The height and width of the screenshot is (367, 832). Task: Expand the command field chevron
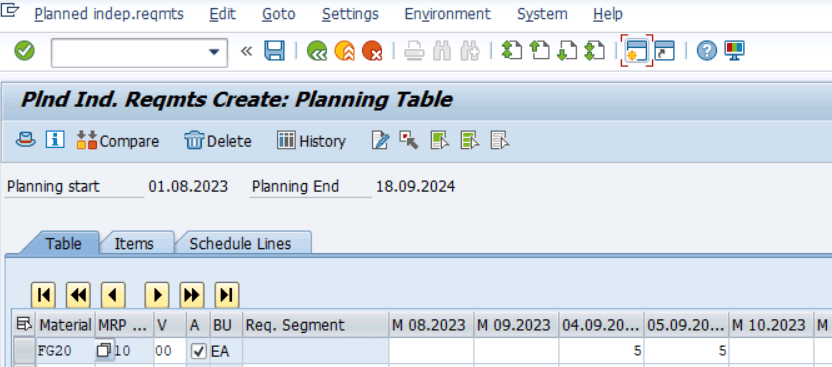point(246,51)
